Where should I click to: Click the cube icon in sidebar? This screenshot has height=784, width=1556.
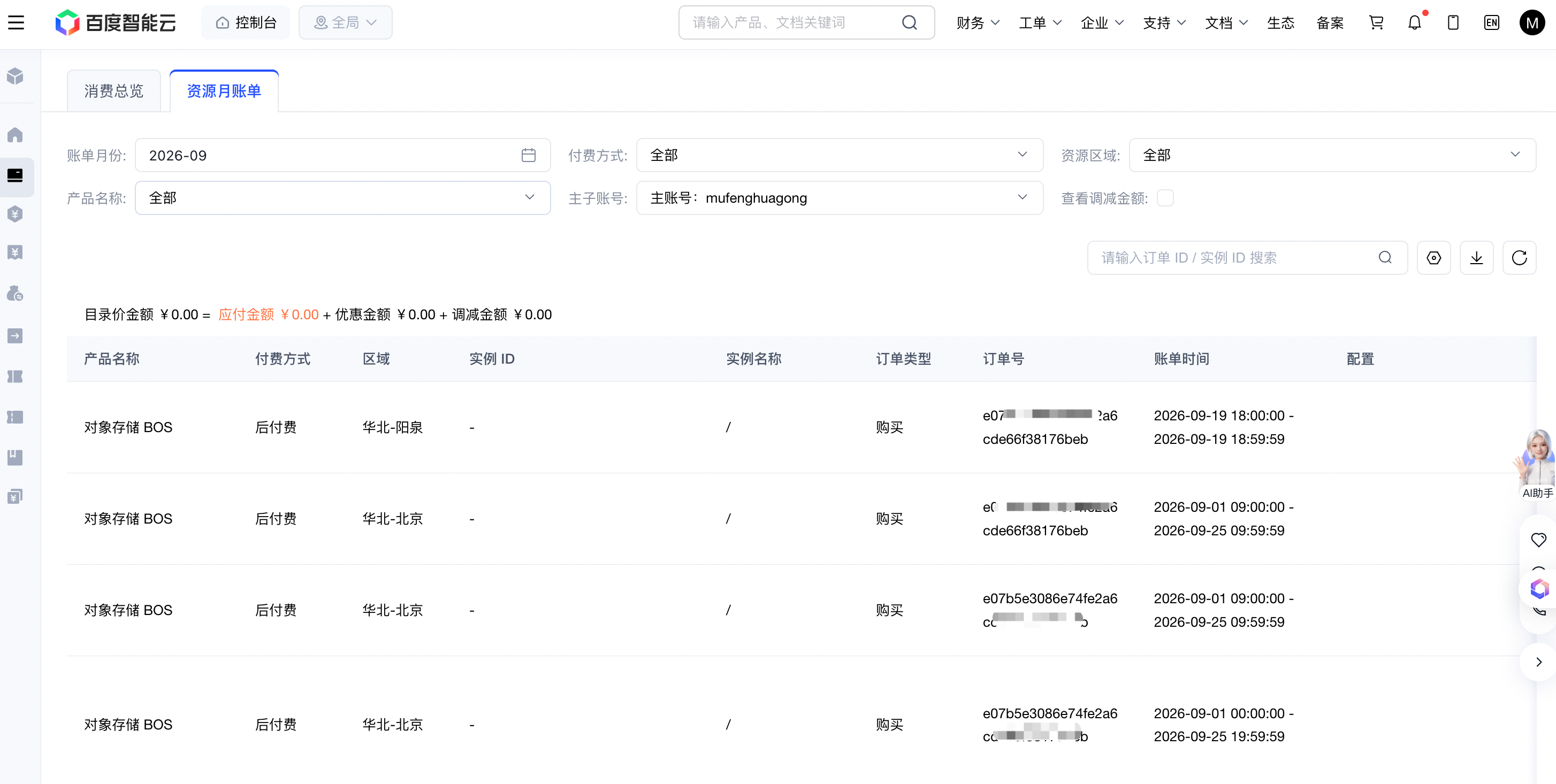point(15,76)
